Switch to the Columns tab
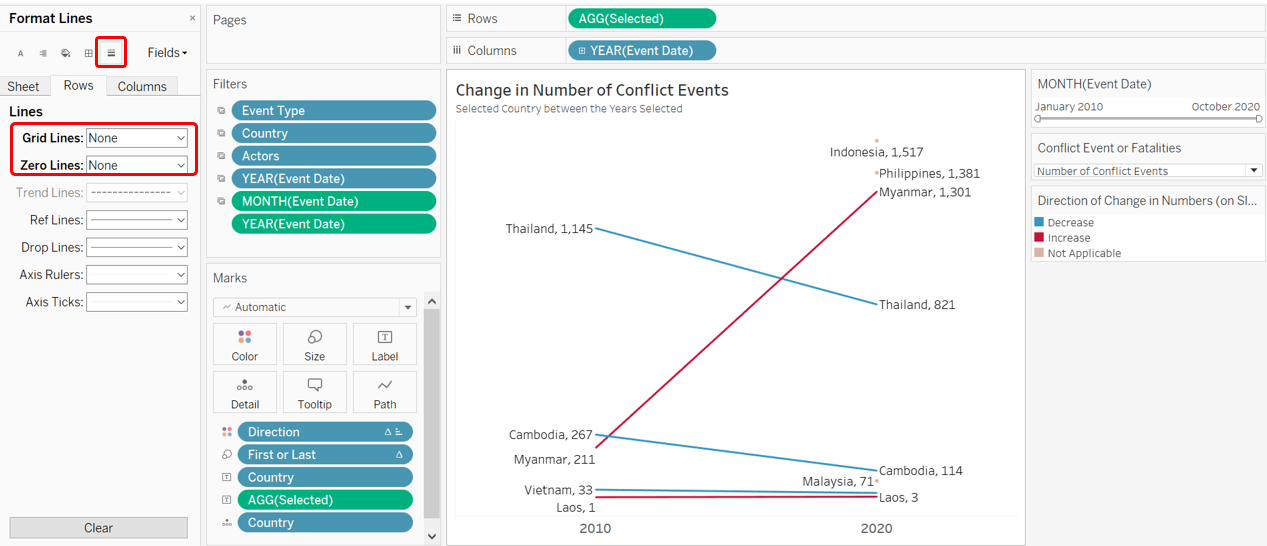Image resolution: width=1267 pixels, height=546 pixels. pyautogui.click(x=142, y=86)
